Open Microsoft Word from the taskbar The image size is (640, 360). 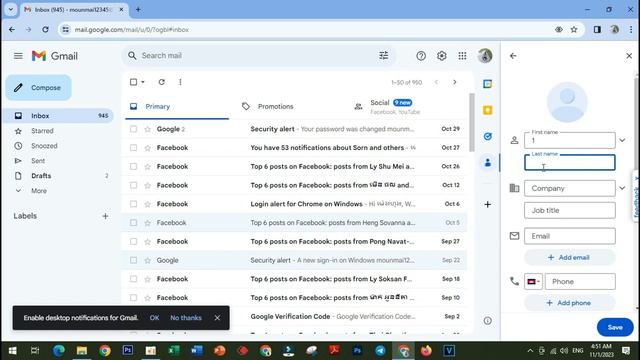(x=197, y=351)
